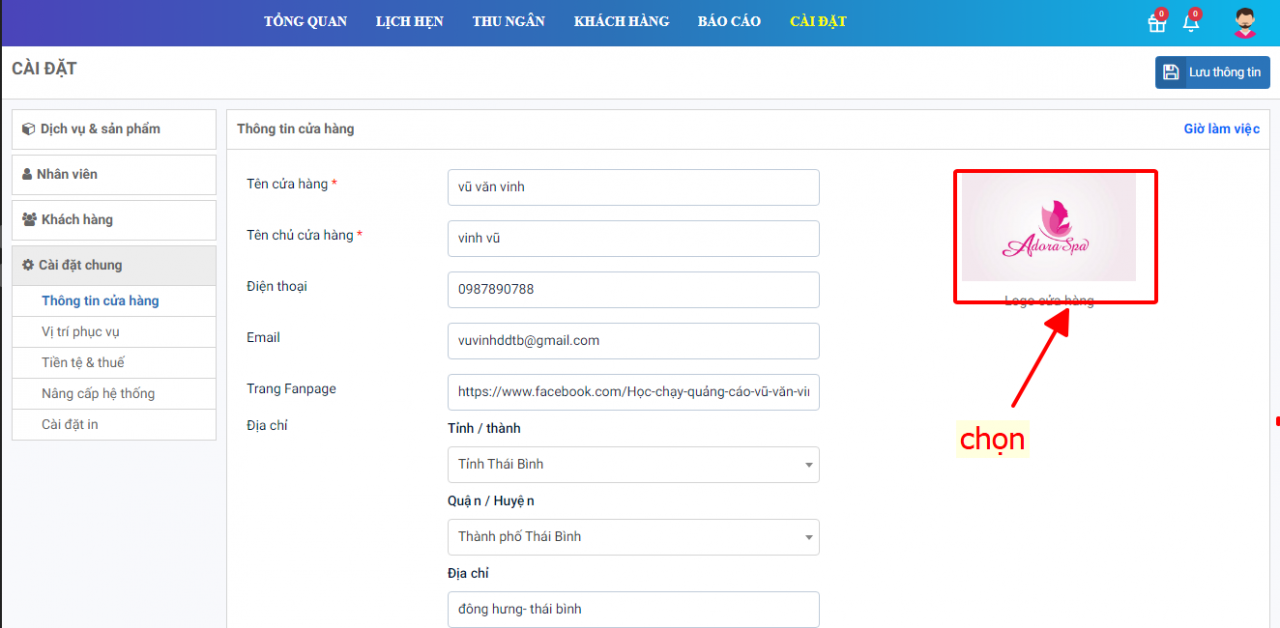Go to the BÁO CÁO menu

pyautogui.click(x=729, y=22)
